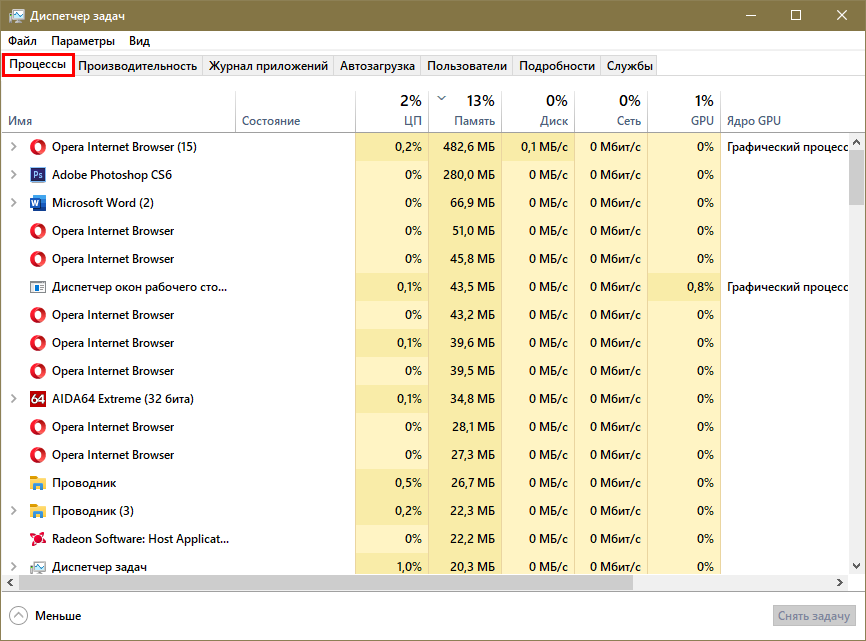Click the Adobe Photoshop CS6 icon

tap(38, 175)
